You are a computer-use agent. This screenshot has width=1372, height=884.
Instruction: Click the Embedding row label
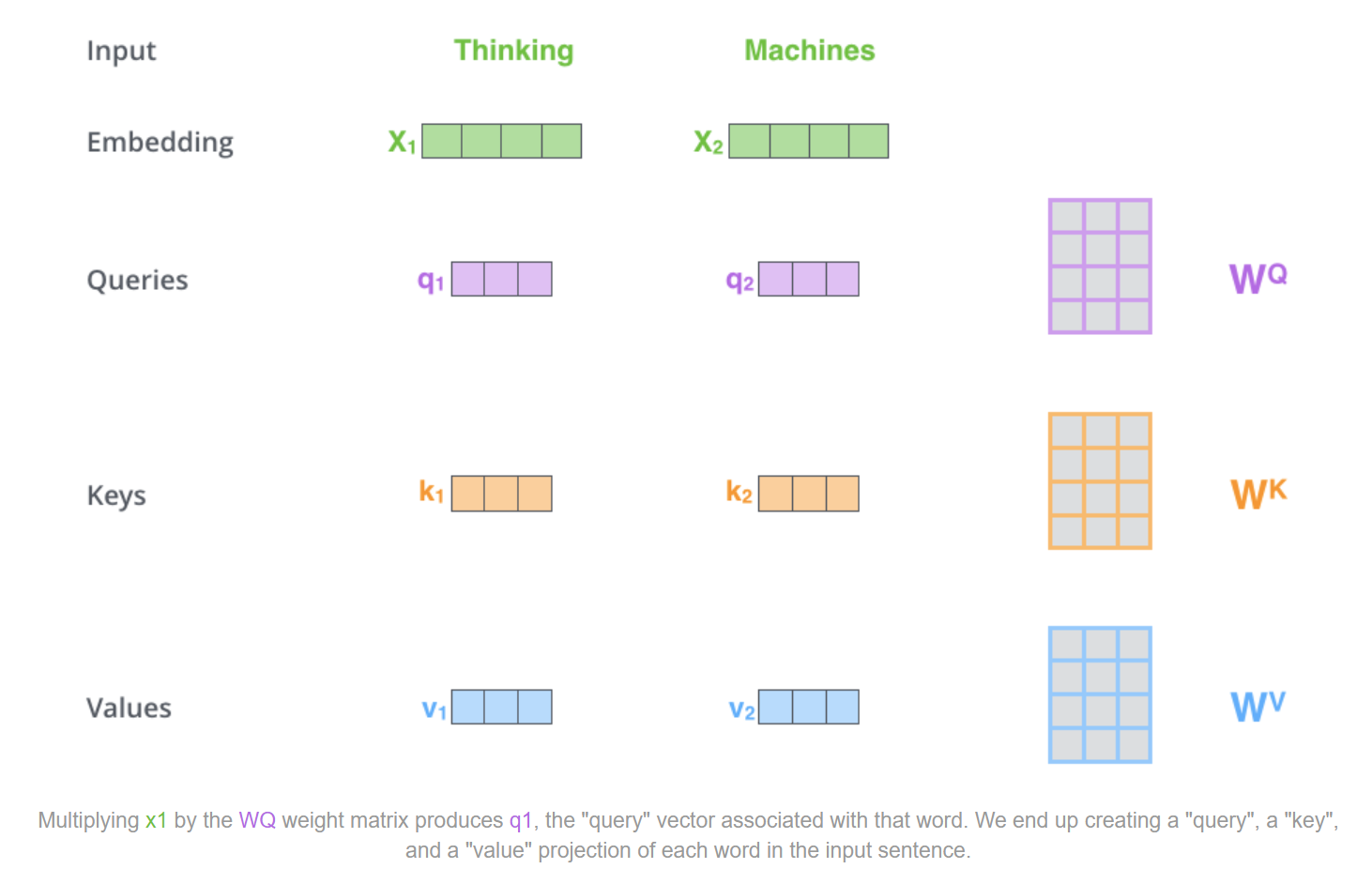coord(160,143)
